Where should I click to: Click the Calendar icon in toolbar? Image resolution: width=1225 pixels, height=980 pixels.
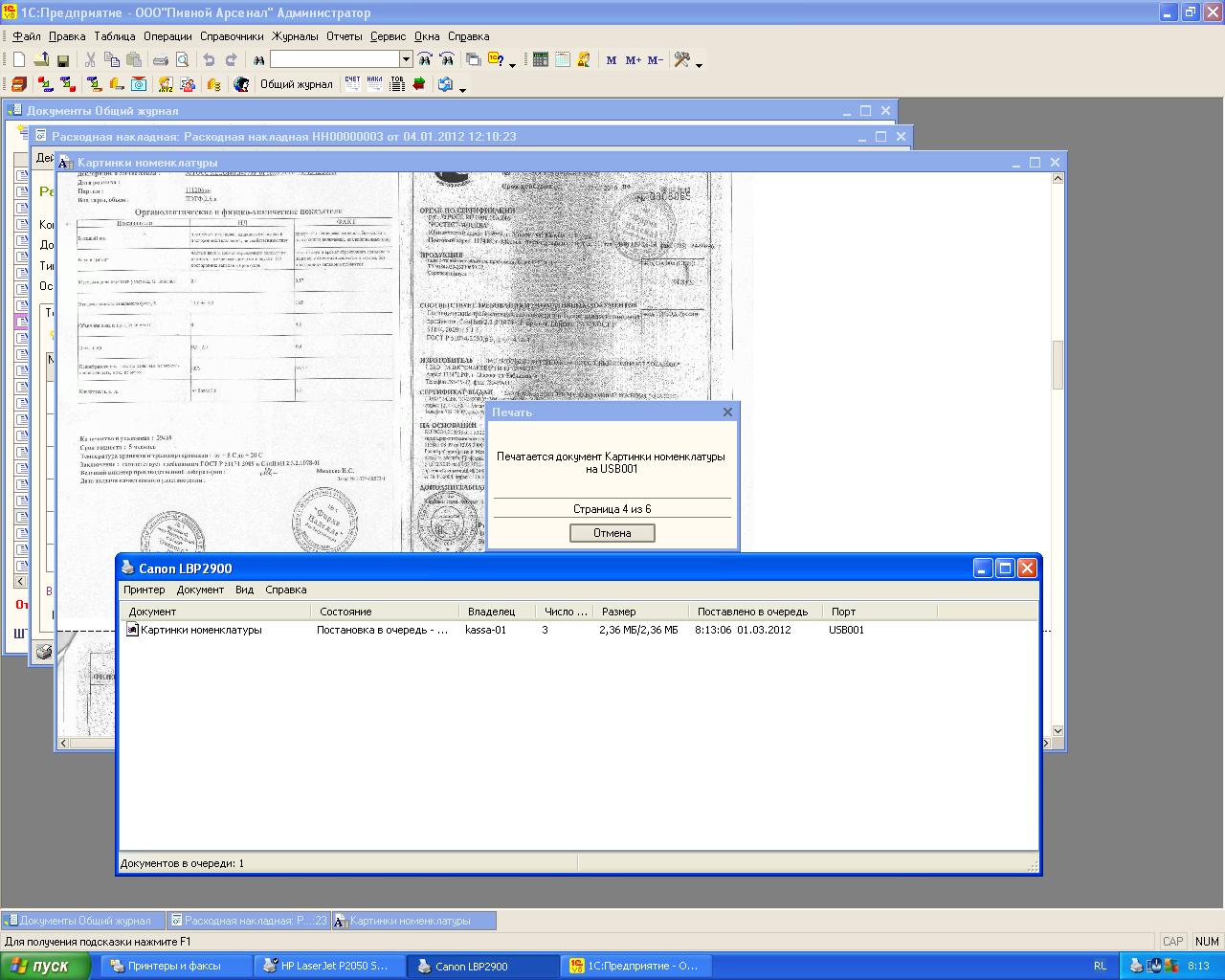pos(563,59)
